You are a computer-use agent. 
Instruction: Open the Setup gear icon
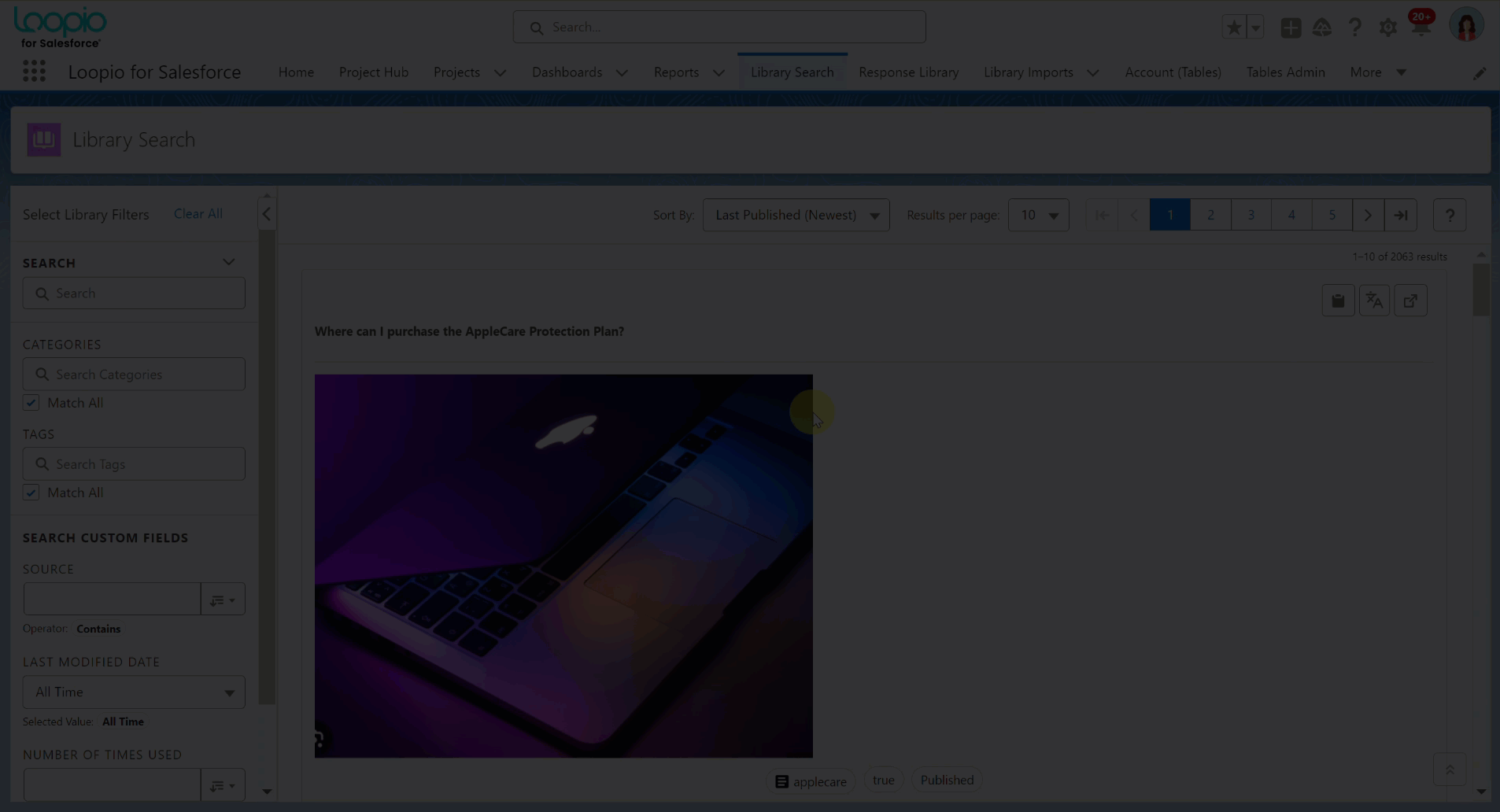coord(1387,28)
